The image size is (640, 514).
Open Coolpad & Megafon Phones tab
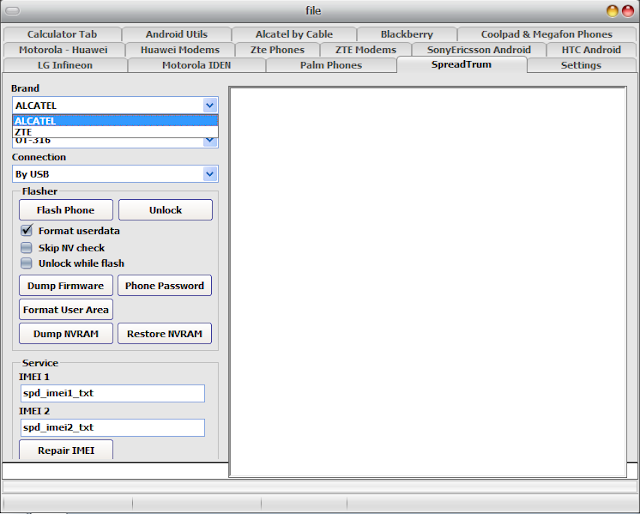547,34
